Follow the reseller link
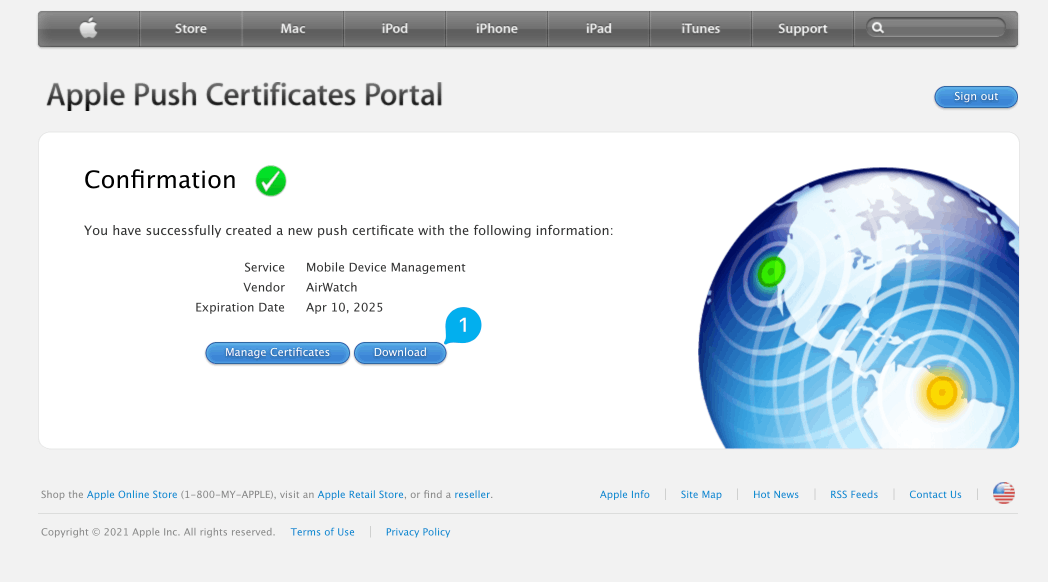Screen dimensions: 1048x582 coord(472,494)
